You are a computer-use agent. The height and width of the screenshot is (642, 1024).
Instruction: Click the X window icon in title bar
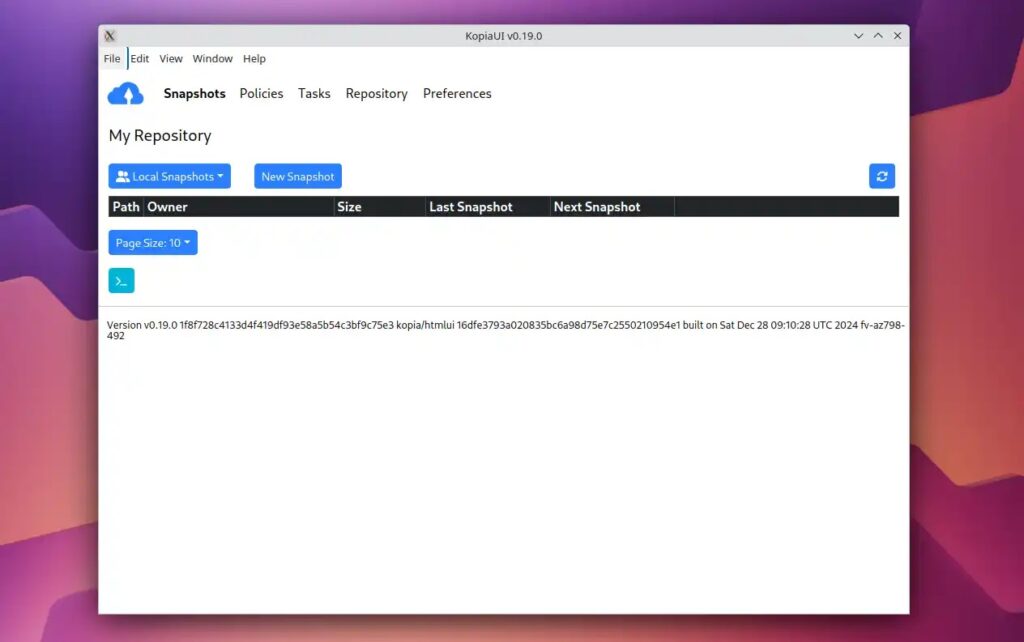[110, 36]
